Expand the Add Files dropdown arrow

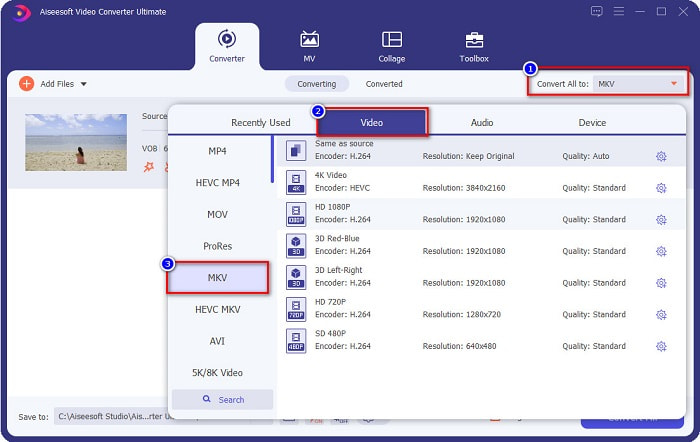point(84,84)
